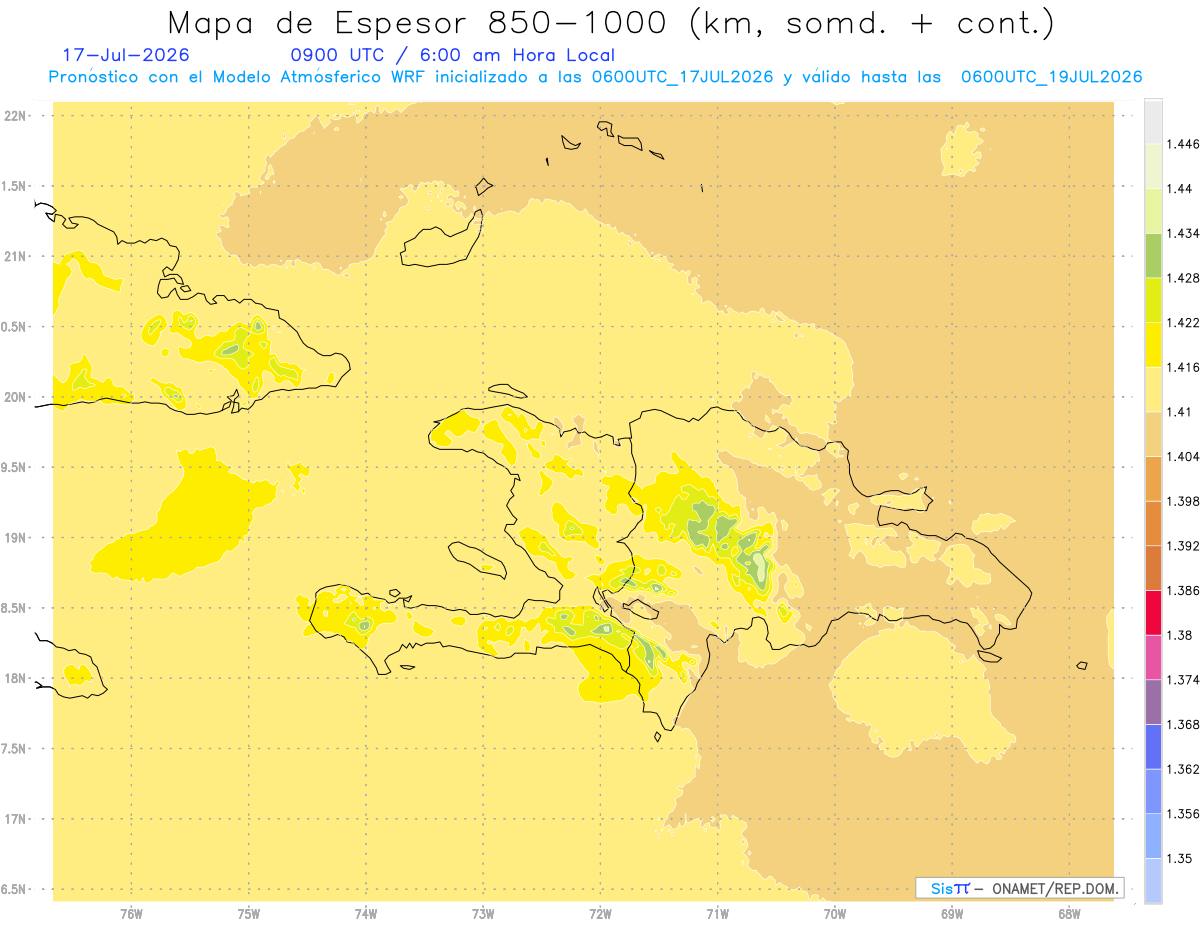Select the date label "17-Jul-2026"
The width and height of the screenshot is (1200, 927).
125,55
